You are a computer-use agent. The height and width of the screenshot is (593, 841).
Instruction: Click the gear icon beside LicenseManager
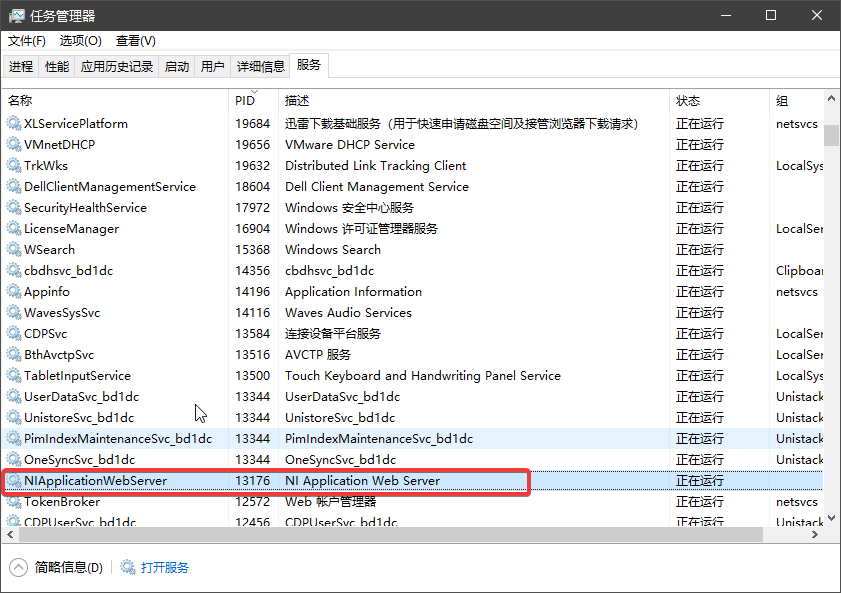pos(14,229)
